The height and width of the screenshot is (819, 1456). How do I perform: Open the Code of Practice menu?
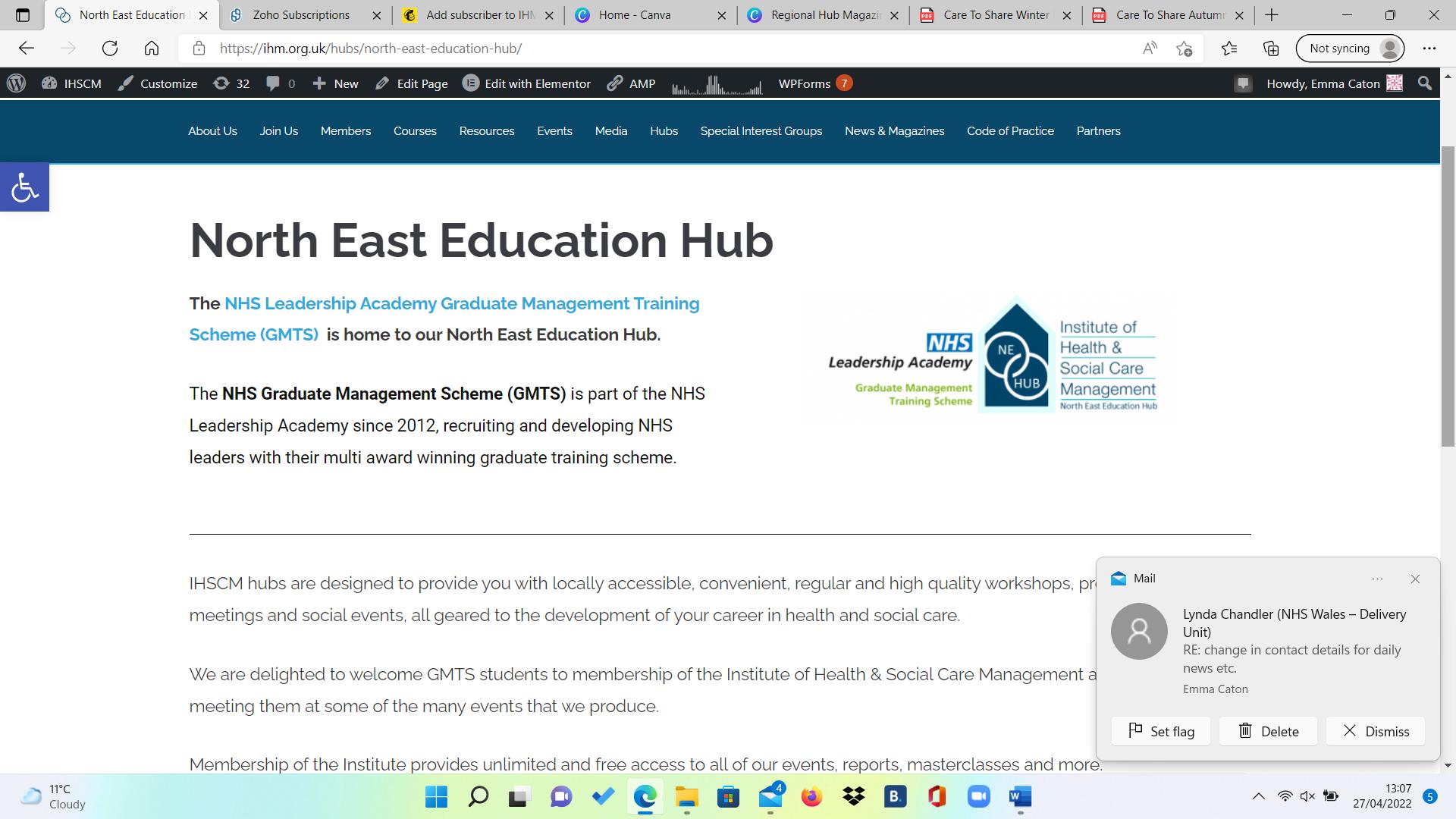click(1010, 131)
